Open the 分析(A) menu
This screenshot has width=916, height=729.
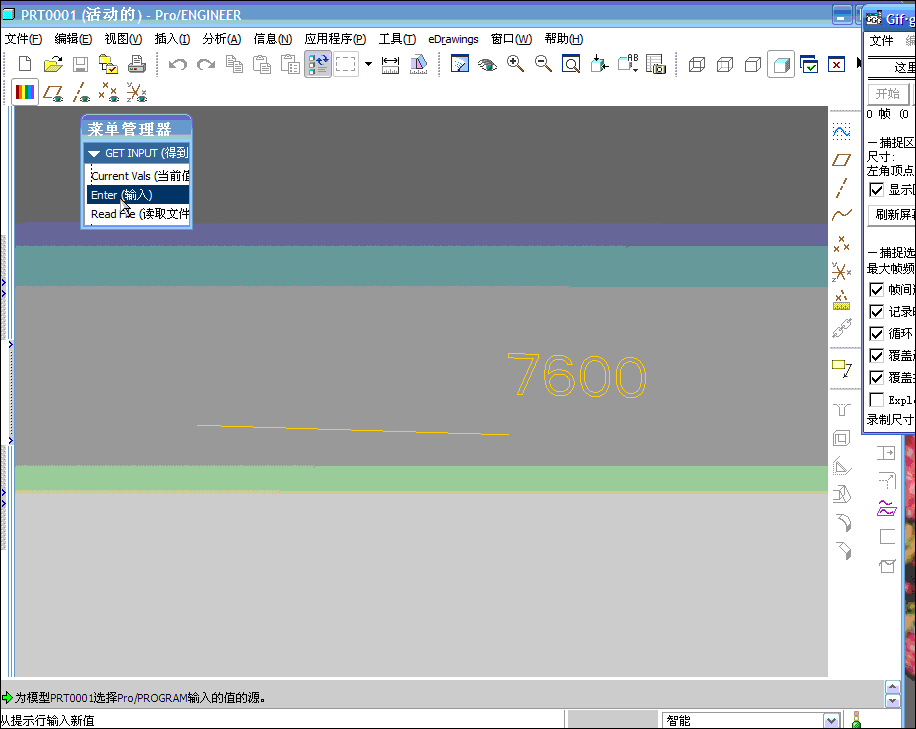221,39
